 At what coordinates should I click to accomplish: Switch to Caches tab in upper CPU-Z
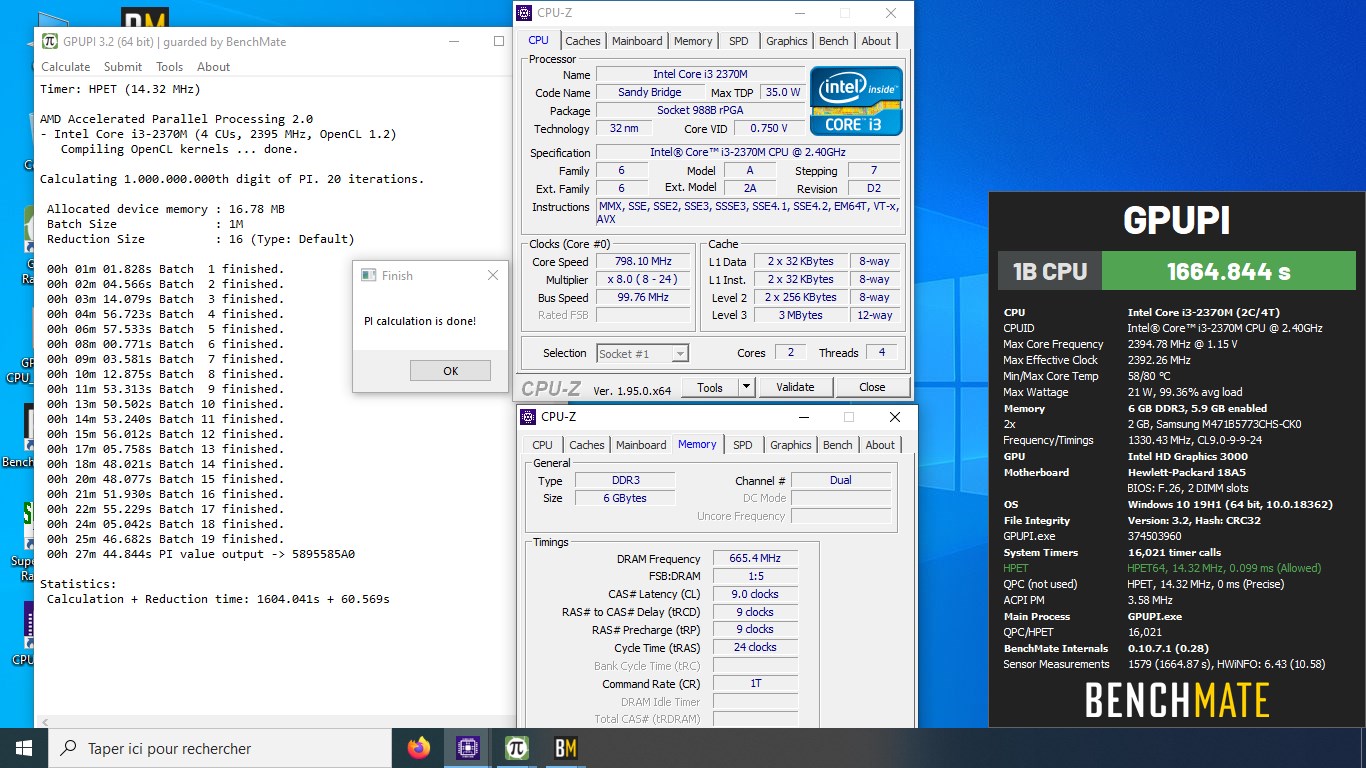(x=583, y=41)
